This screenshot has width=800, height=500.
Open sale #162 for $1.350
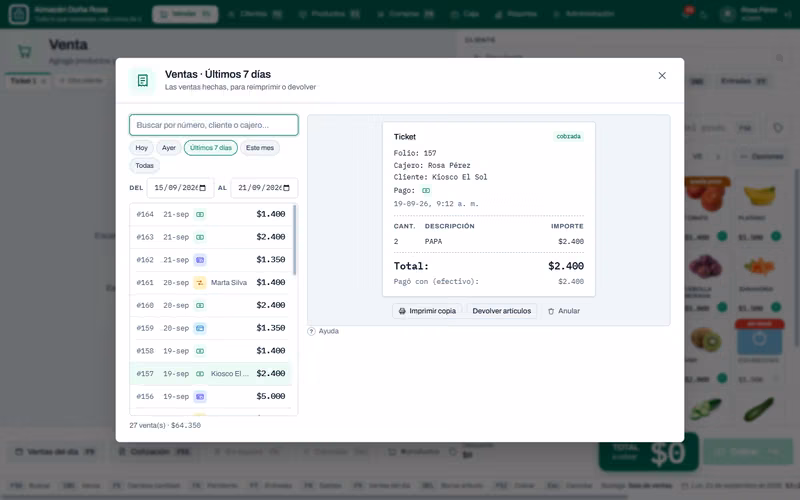point(210,260)
